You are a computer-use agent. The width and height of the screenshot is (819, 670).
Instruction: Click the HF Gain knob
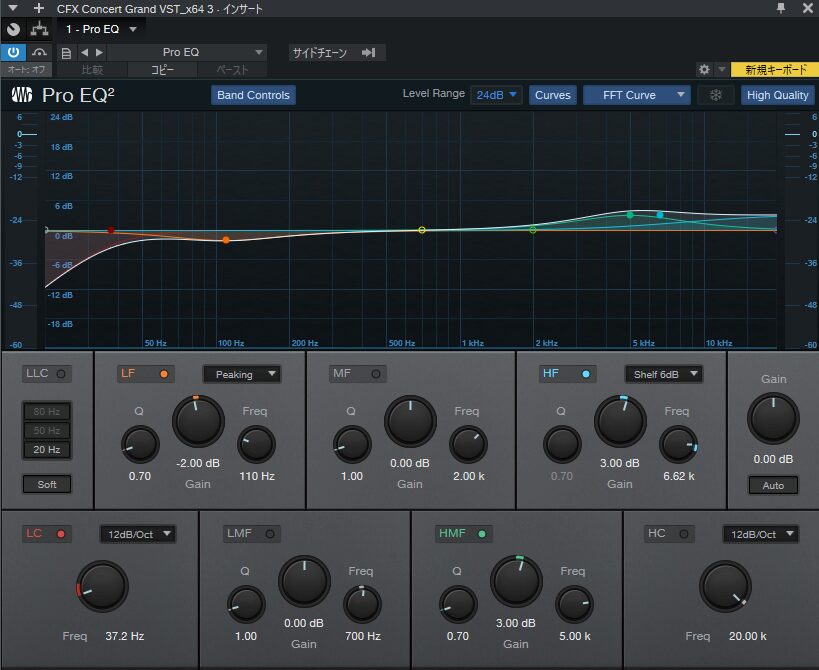click(620, 421)
